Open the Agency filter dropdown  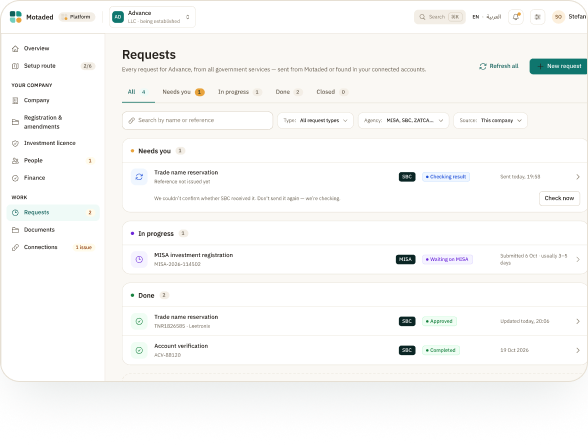[404, 120]
